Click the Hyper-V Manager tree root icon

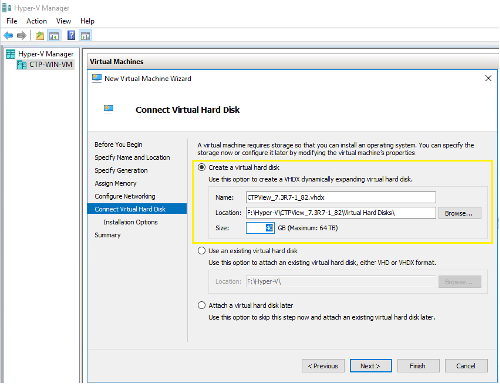(x=11, y=54)
